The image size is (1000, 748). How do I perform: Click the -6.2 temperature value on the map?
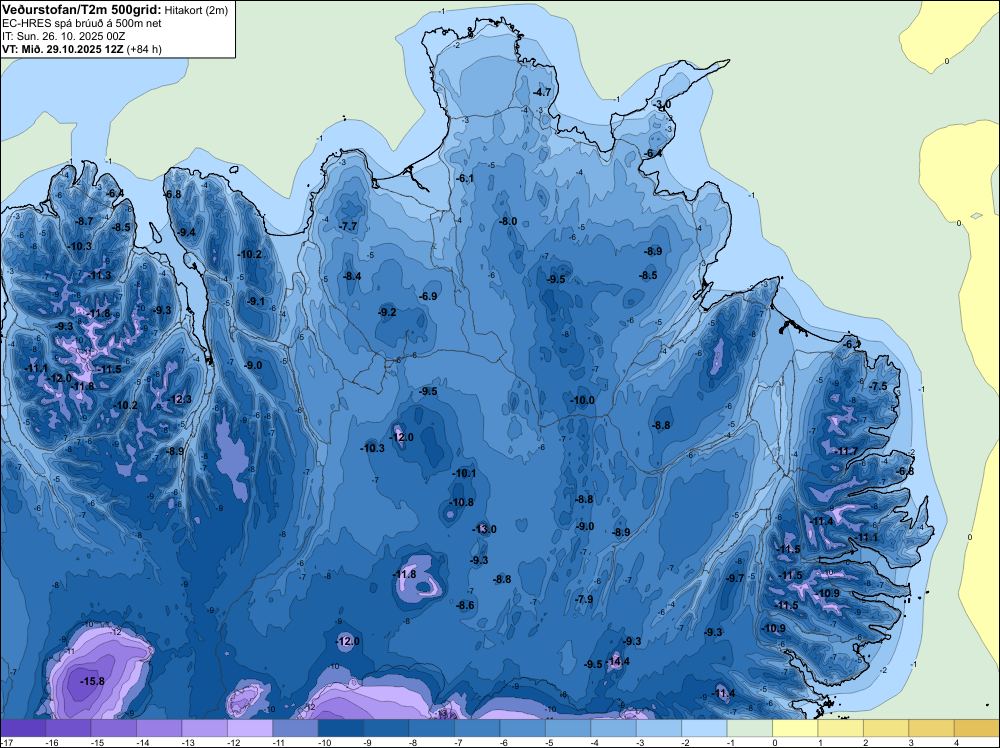(x=850, y=344)
